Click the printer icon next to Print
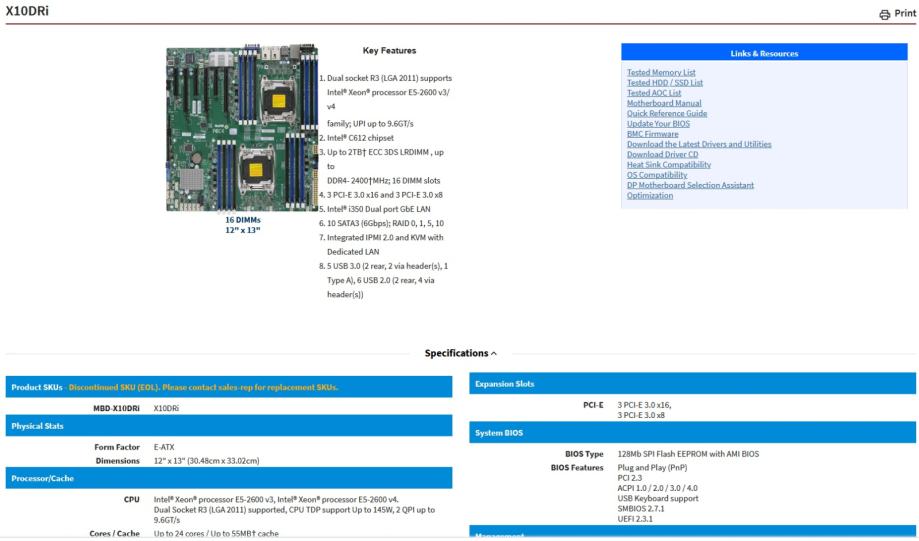The image size is (919, 541). coord(884,15)
